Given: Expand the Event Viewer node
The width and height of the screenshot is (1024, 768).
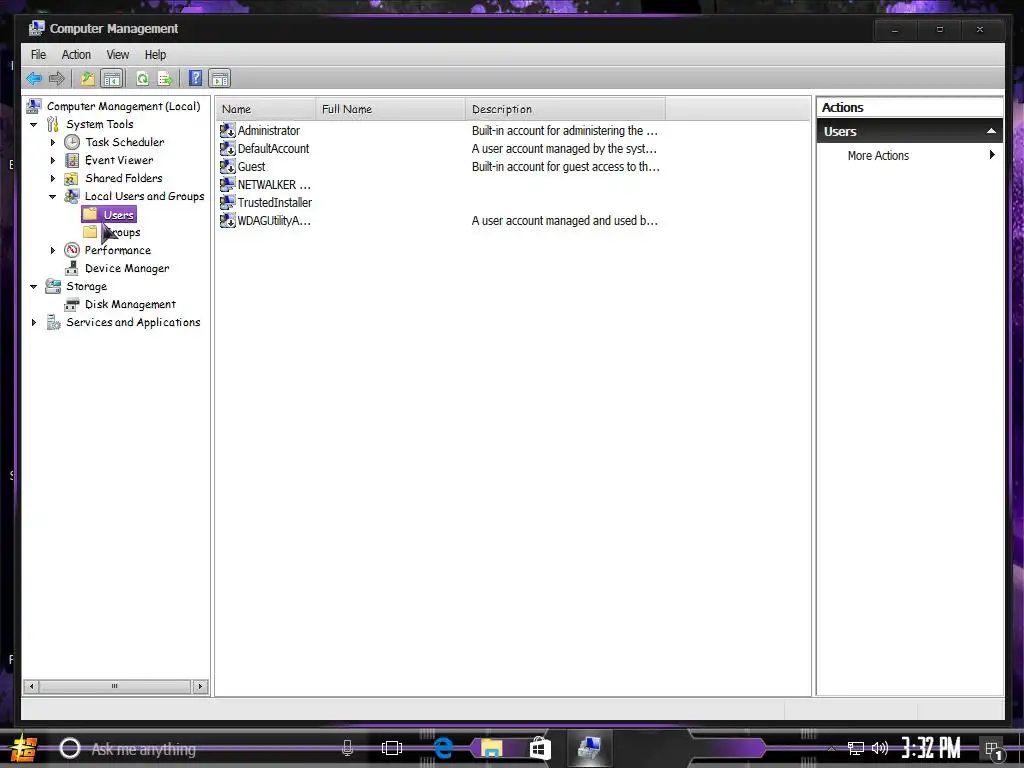Looking at the screenshot, I should click(53, 160).
